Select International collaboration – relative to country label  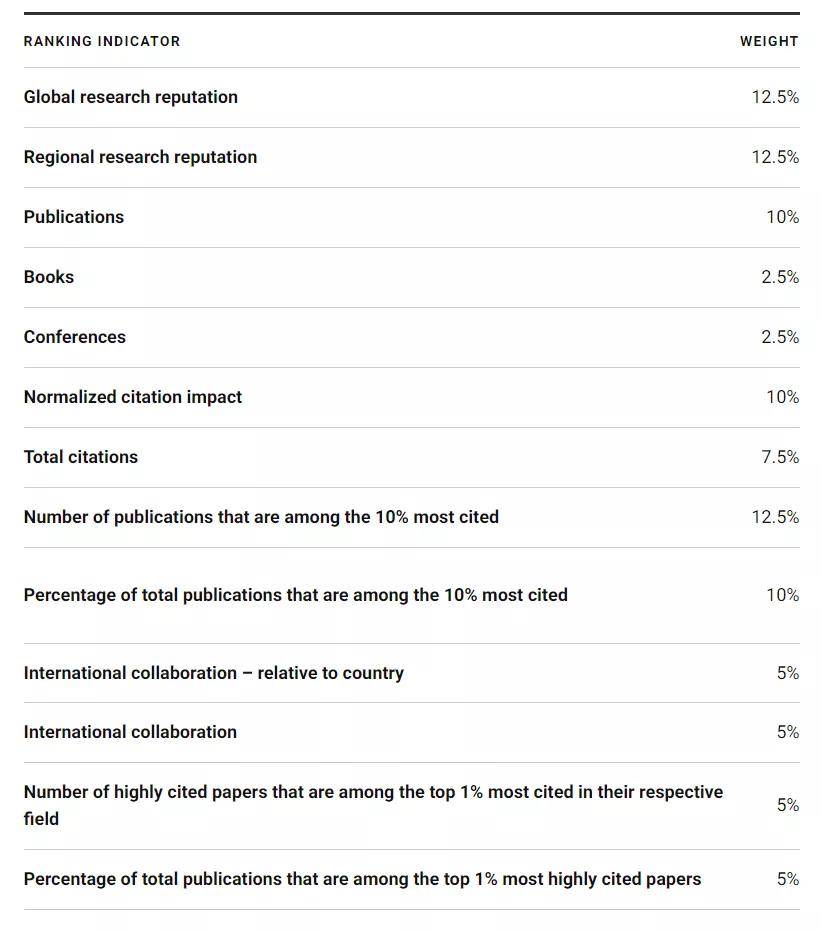[214, 673]
